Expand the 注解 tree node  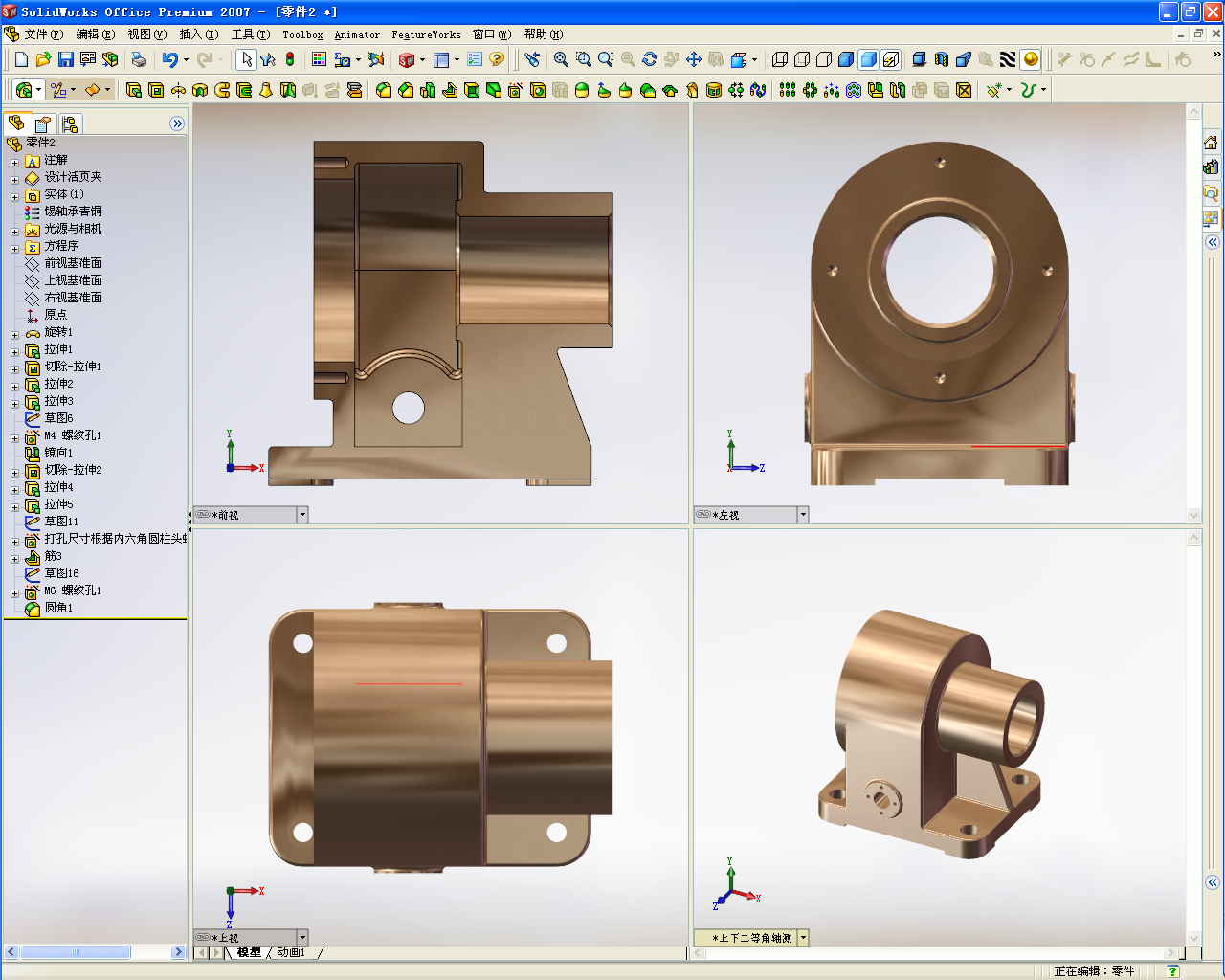(14, 162)
